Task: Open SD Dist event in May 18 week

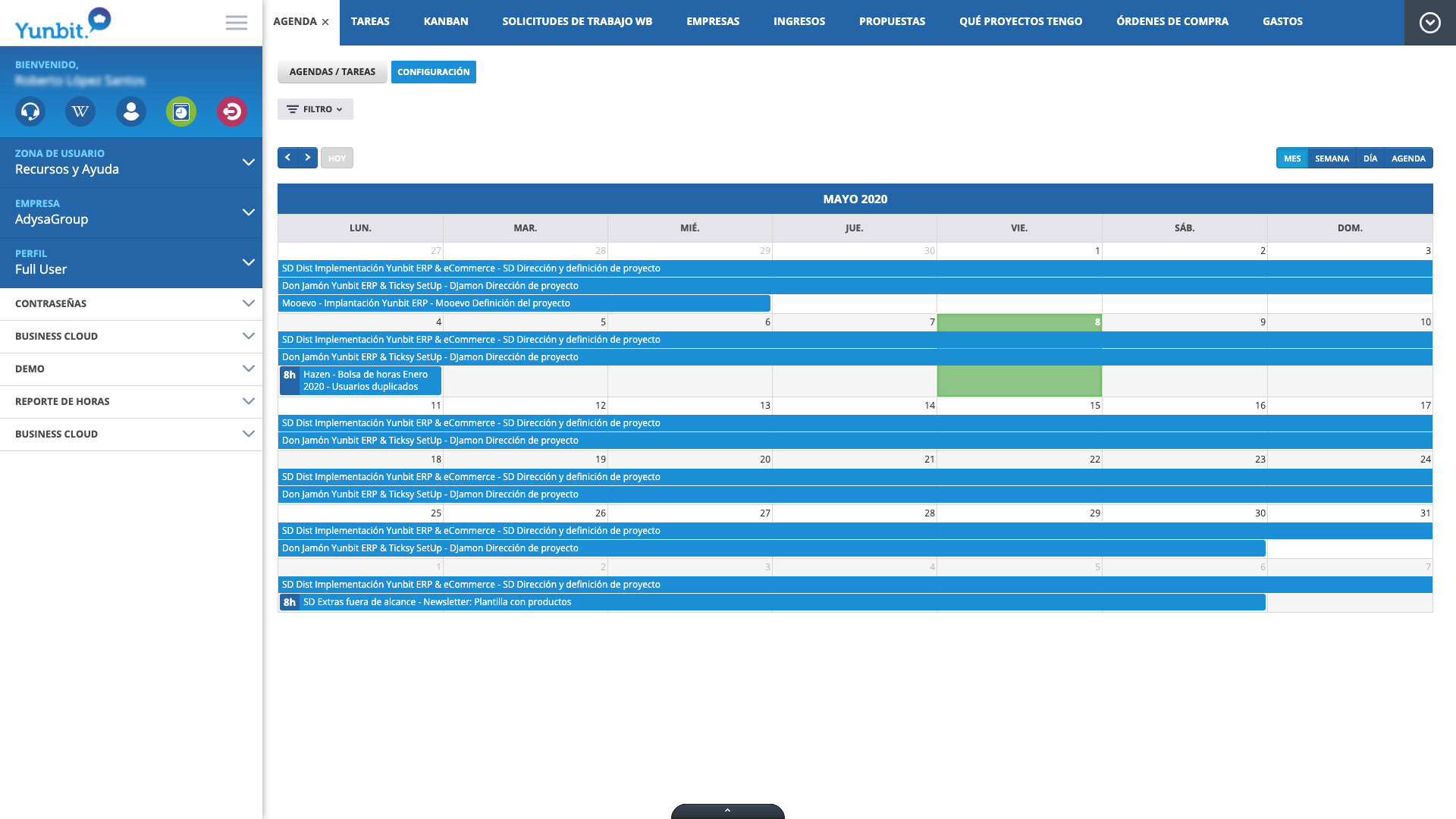Action: click(855, 477)
